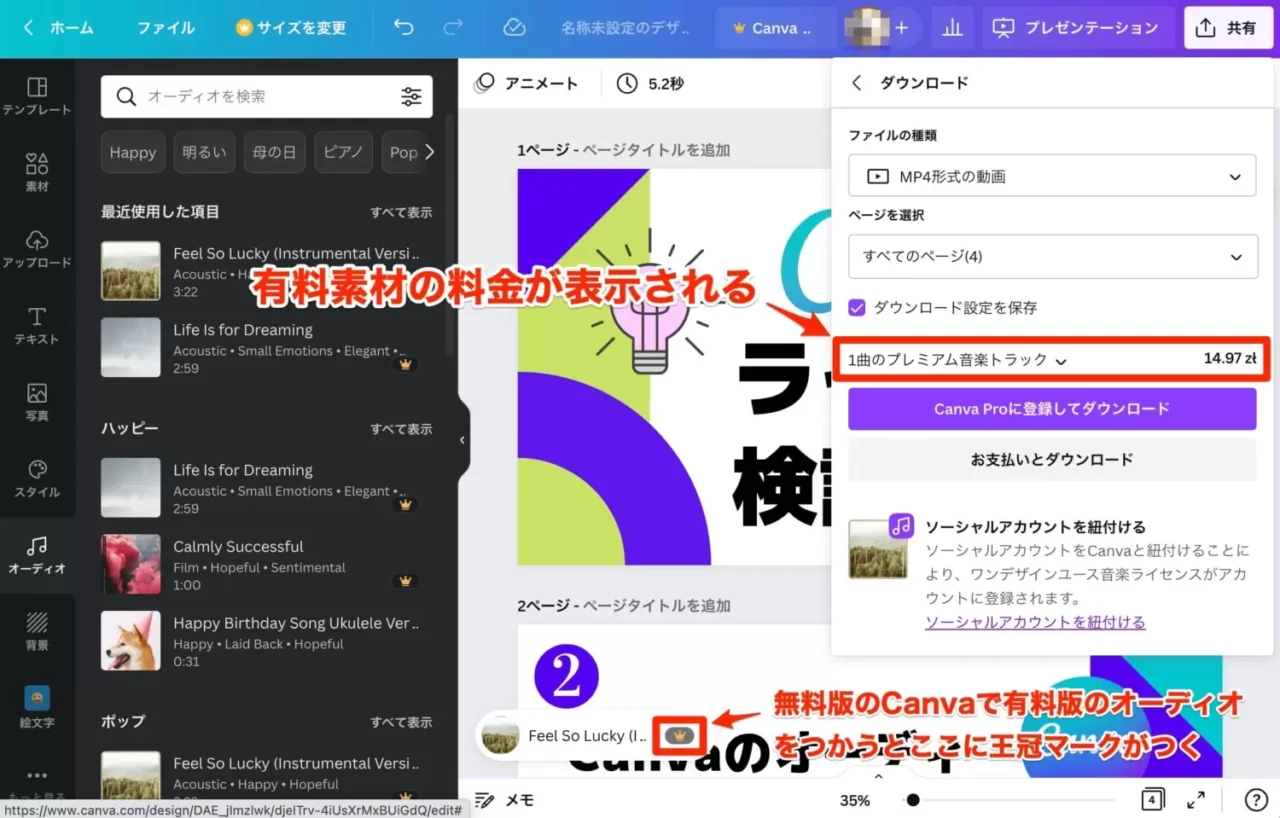This screenshot has height=818, width=1280.
Task: Open the 背景 background panel
Action: tap(37, 631)
